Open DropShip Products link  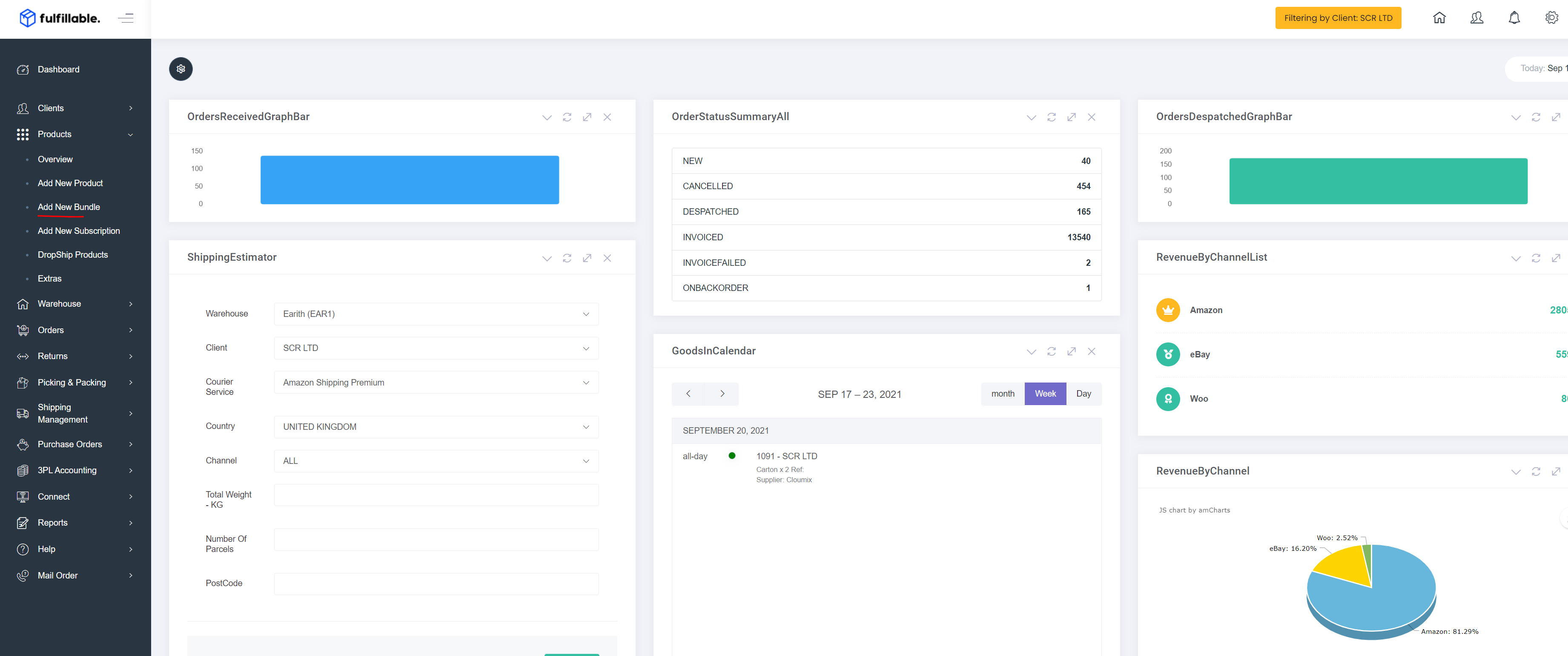(x=72, y=255)
